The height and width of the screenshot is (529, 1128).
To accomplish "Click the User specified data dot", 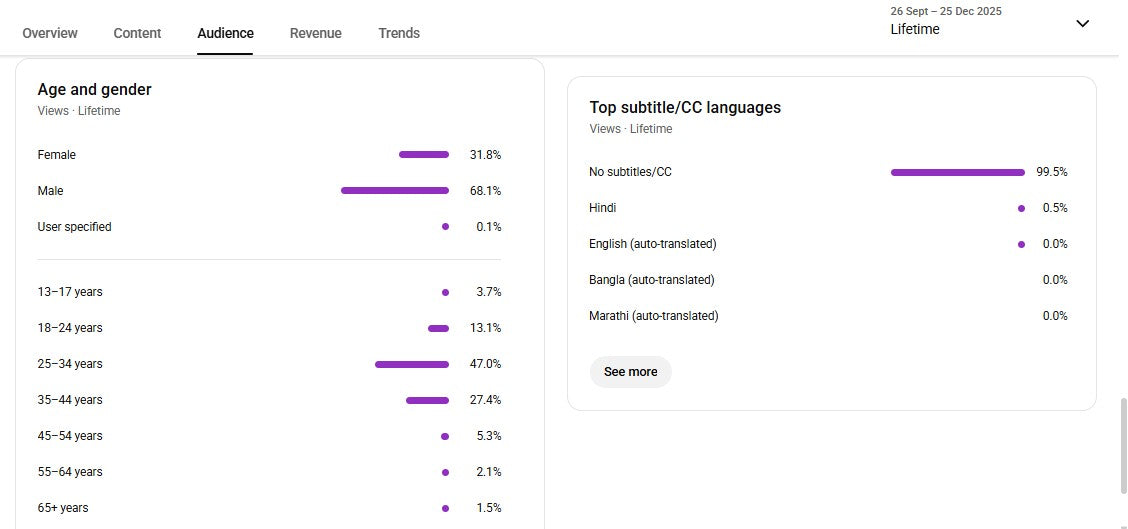I will (445, 227).
